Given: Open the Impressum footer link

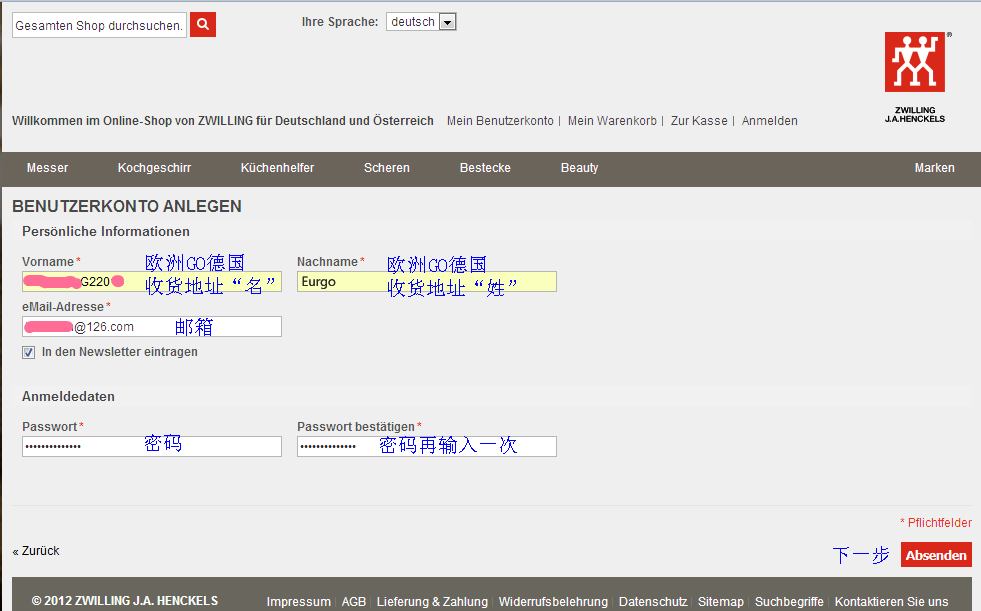Looking at the screenshot, I should [298, 602].
